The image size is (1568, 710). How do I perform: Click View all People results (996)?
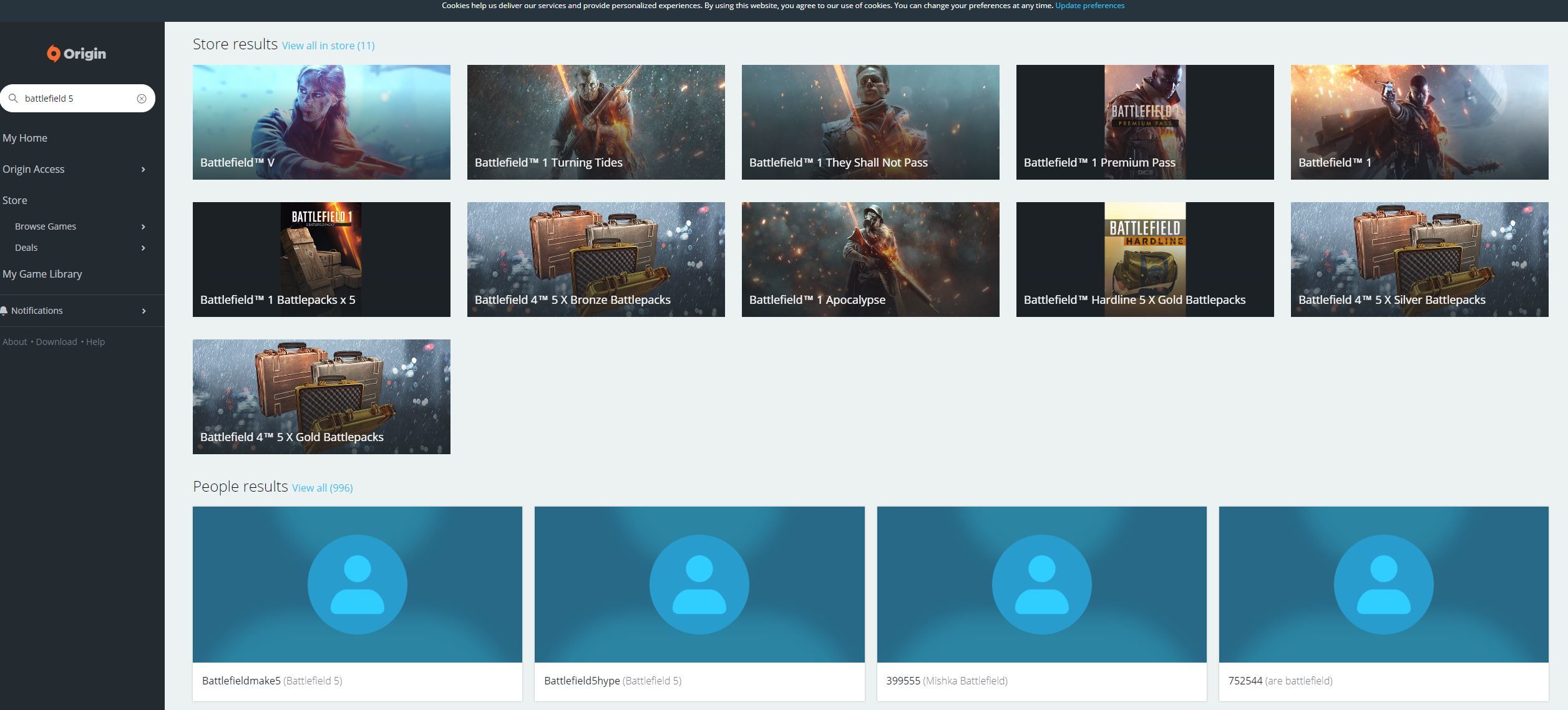[322, 488]
